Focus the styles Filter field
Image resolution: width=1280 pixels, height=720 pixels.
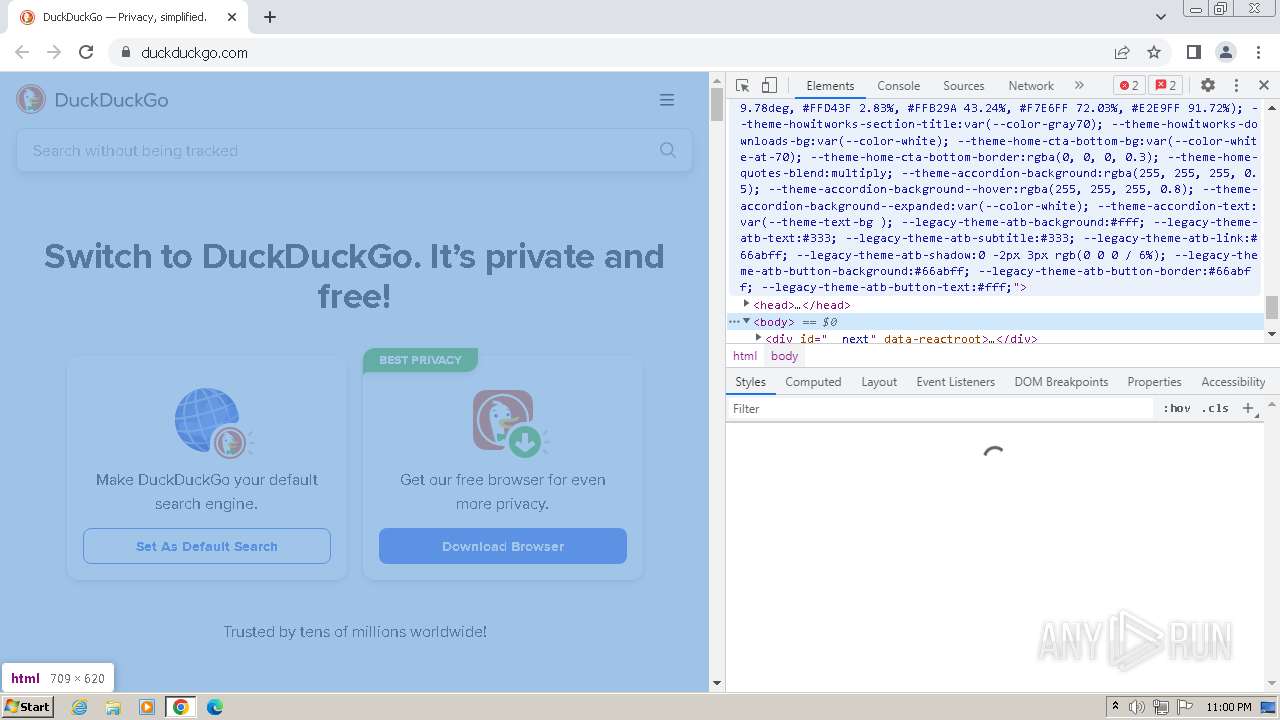(940, 408)
